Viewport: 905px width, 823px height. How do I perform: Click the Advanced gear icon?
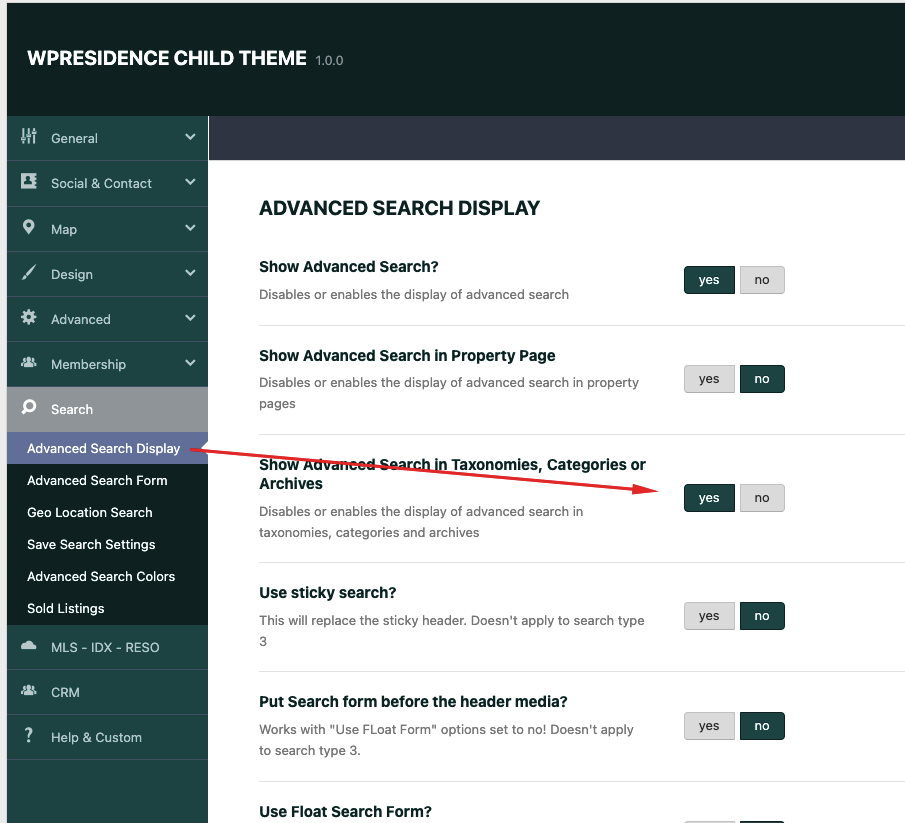[x=29, y=317]
